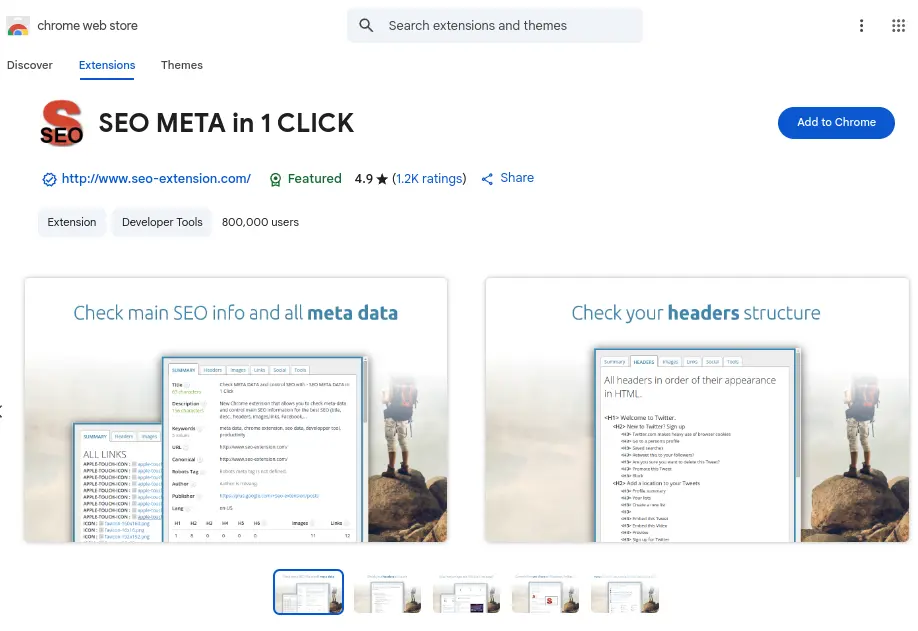Click the Add to Chrome button
The height and width of the screenshot is (631, 918).
point(836,122)
